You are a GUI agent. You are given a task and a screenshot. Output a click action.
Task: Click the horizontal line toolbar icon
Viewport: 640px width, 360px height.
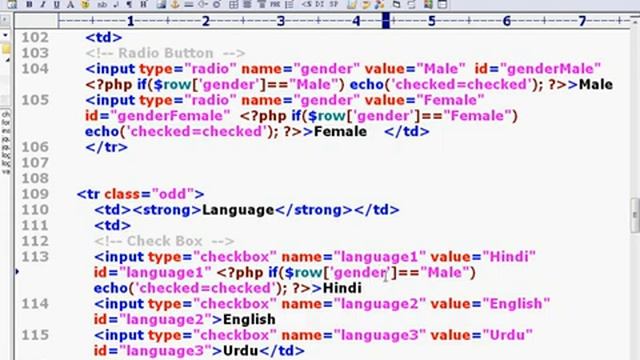coord(189,4)
